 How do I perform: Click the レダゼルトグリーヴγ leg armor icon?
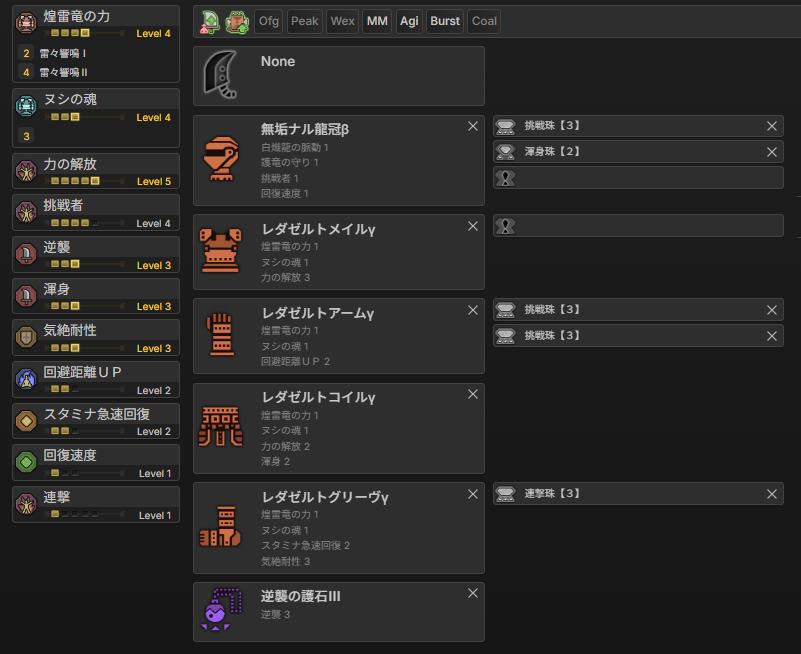[x=220, y=527]
